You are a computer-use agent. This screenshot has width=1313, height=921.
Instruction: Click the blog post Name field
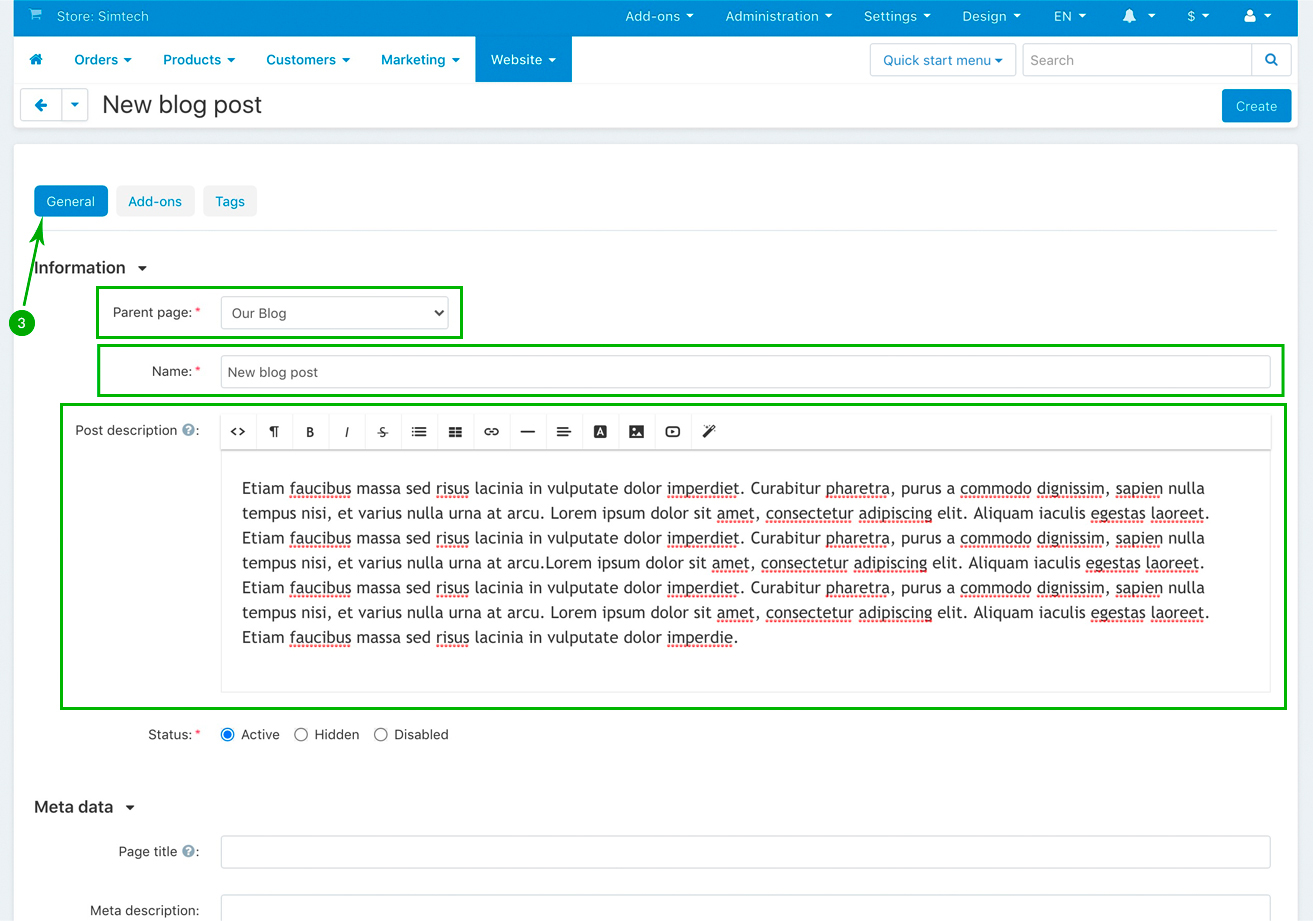[744, 372]
